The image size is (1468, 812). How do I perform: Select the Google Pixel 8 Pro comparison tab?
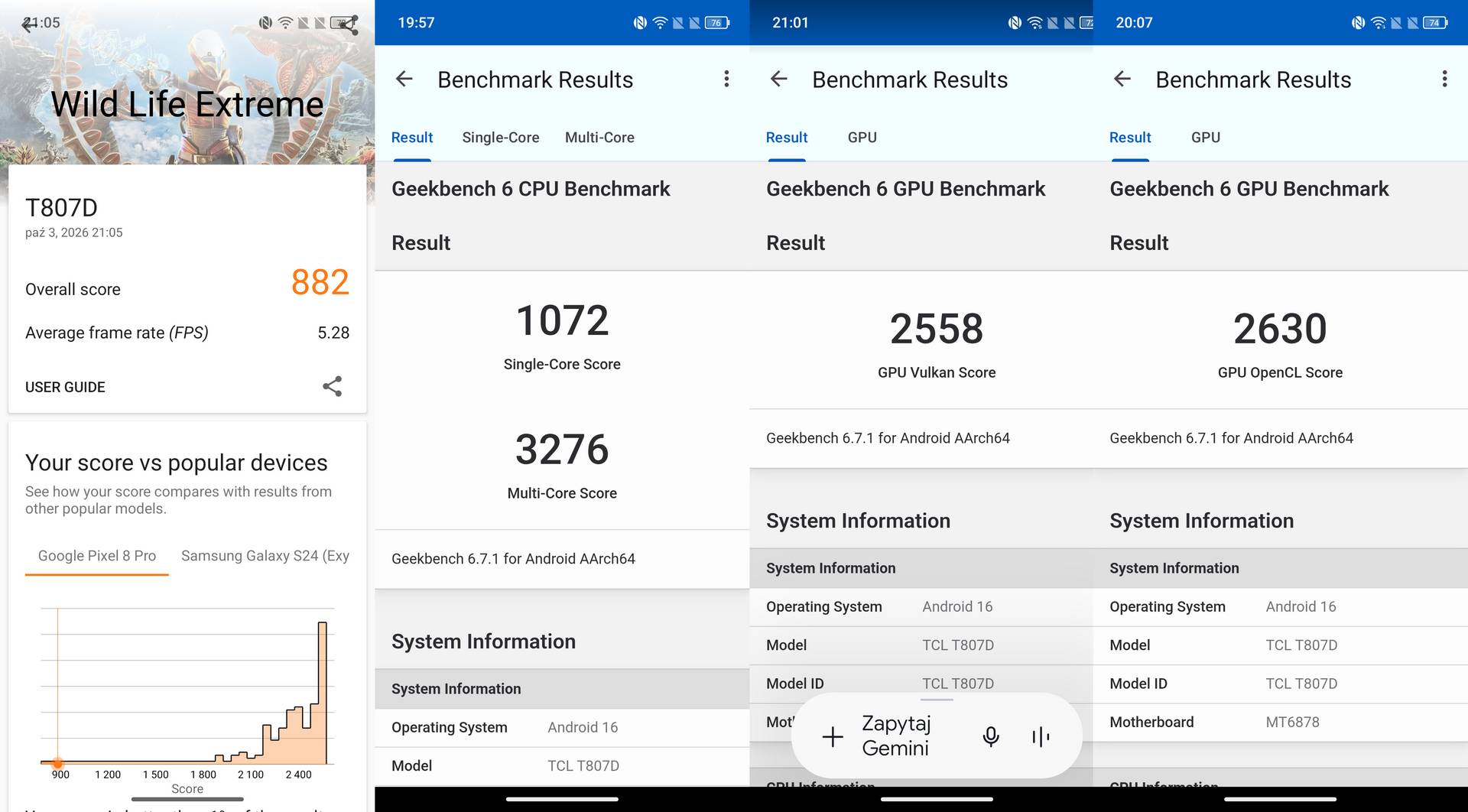tap(97, 556)
